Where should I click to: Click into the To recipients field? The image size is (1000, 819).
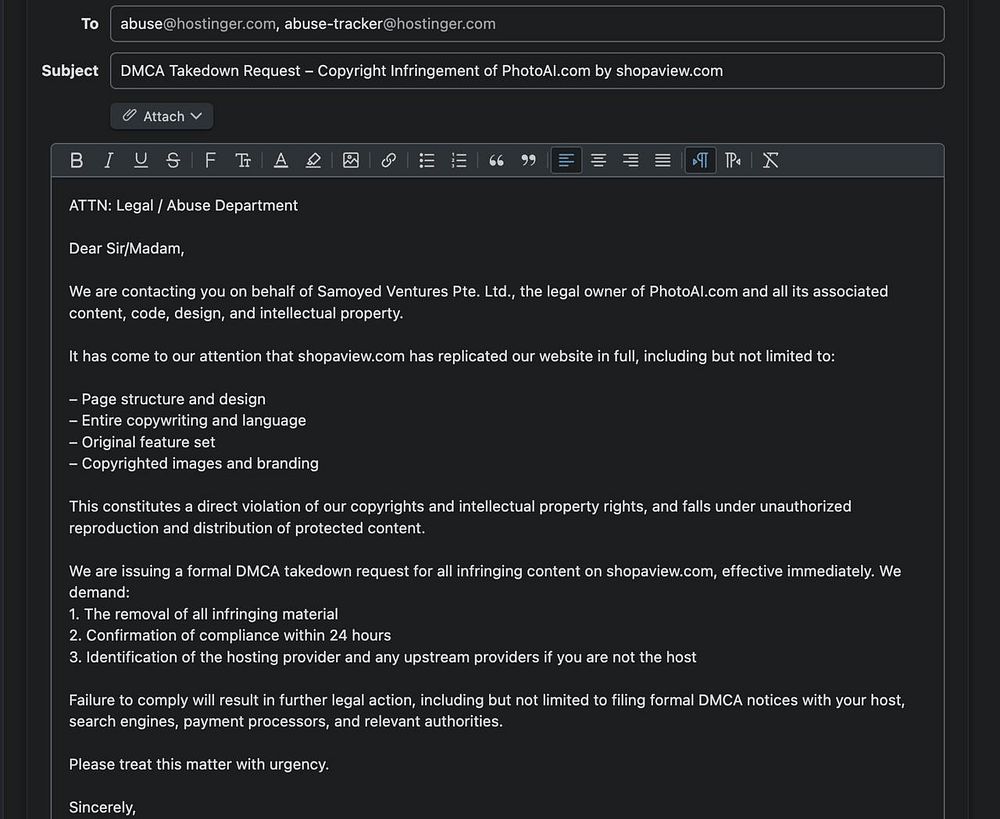pyautogui.click(x=527, y=24)
